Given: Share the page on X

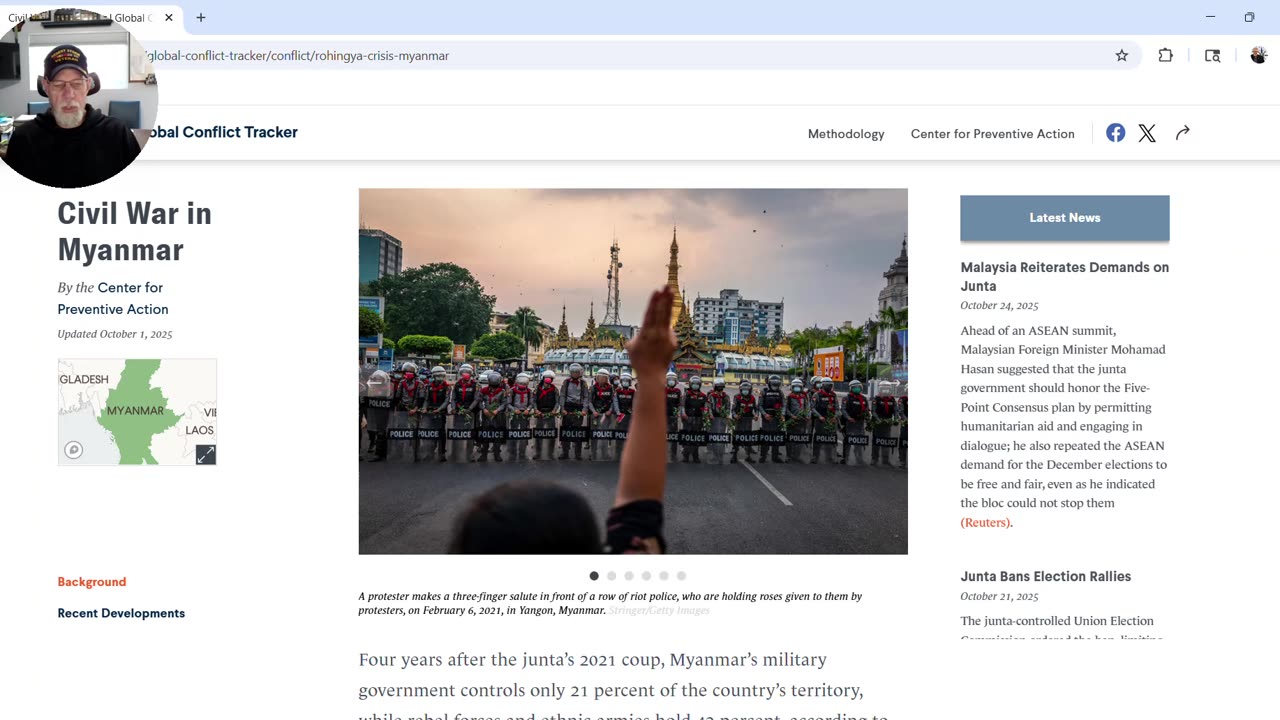Looking at the screenshot, I should point(1147,133).
